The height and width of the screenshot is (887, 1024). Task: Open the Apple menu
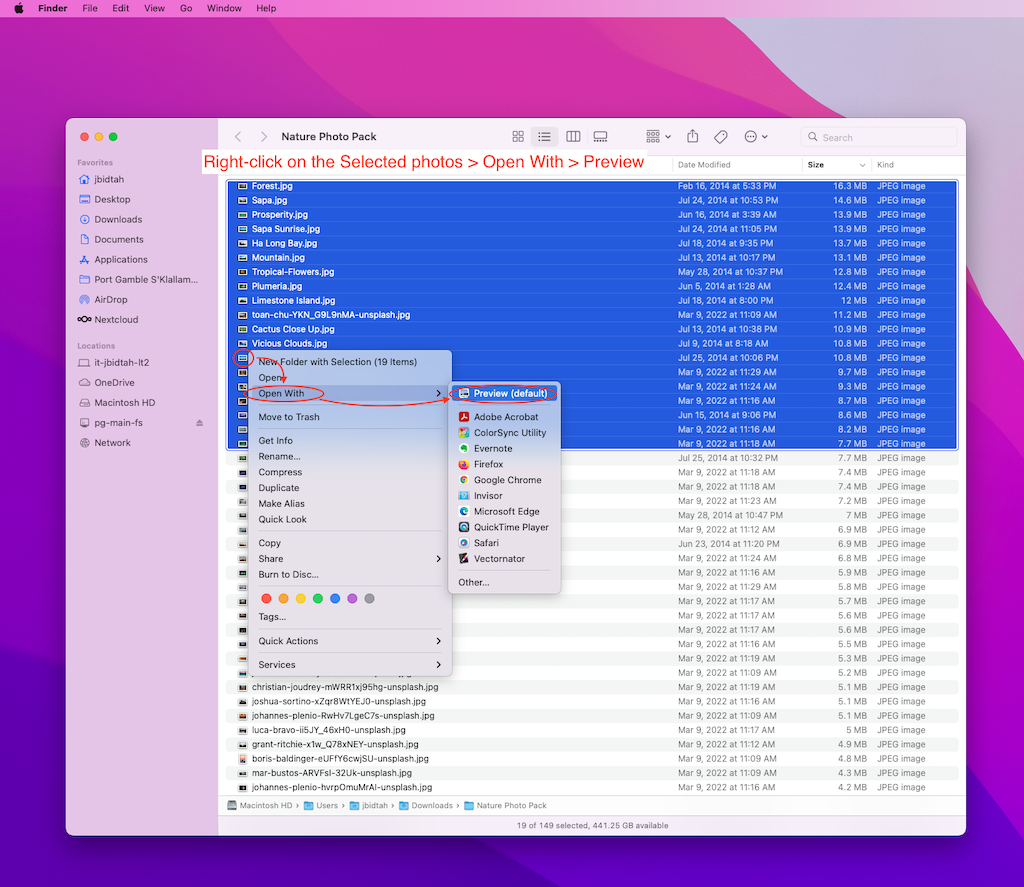coord(19,8)
